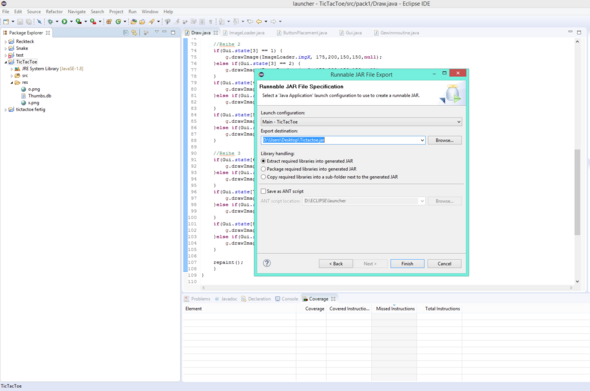Expand the Snake project
590x391 pixels.
tap(6, 49)
